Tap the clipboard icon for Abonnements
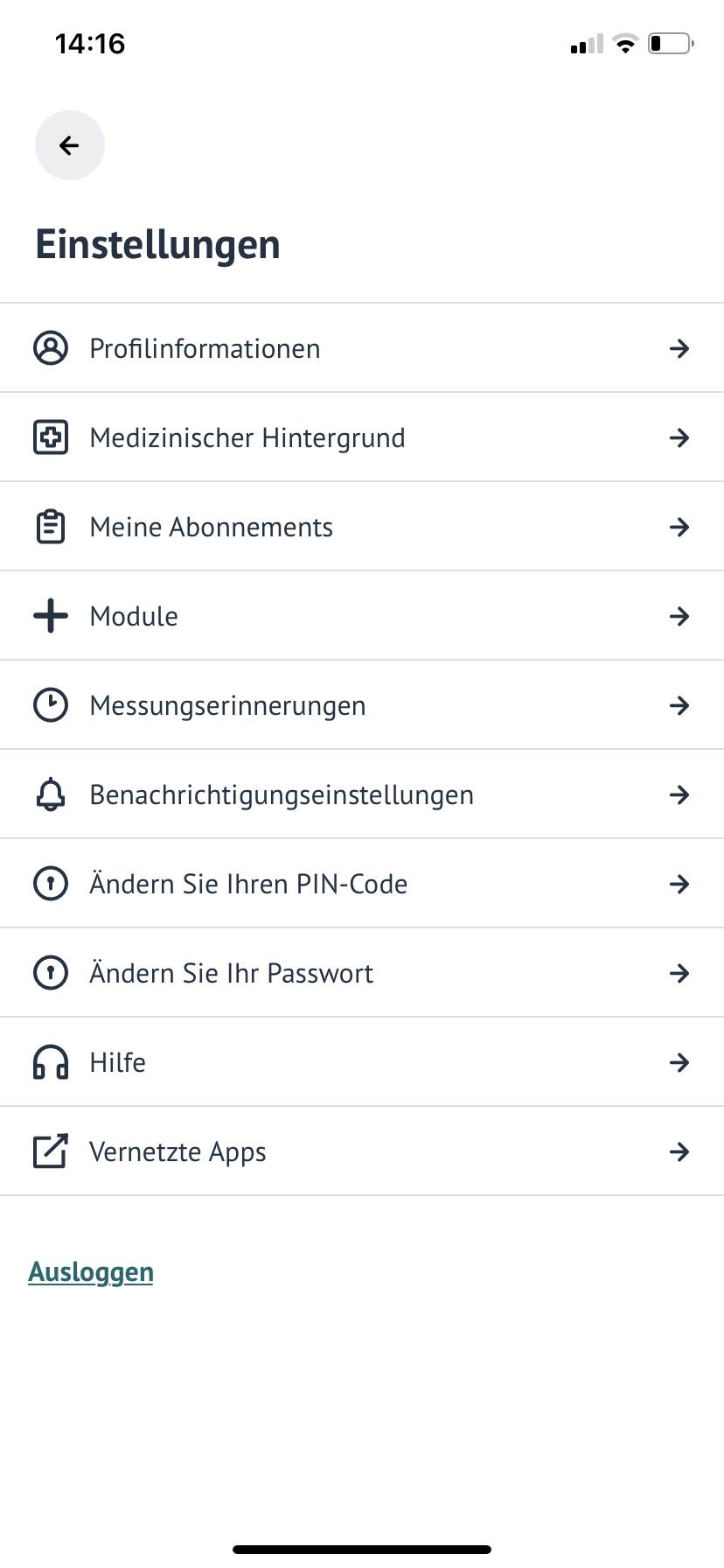Viewport: 724px width, 1568px height. click(51, 527)
